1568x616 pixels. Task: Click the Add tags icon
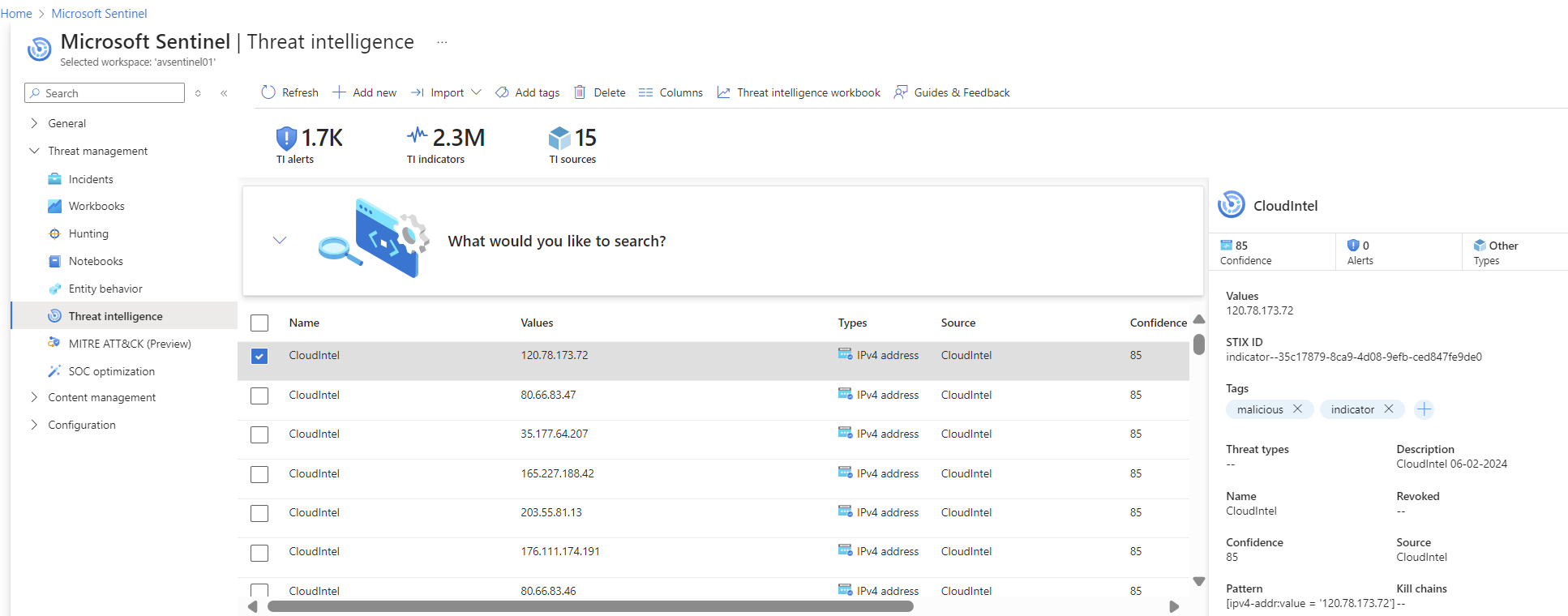click(502, 92)
